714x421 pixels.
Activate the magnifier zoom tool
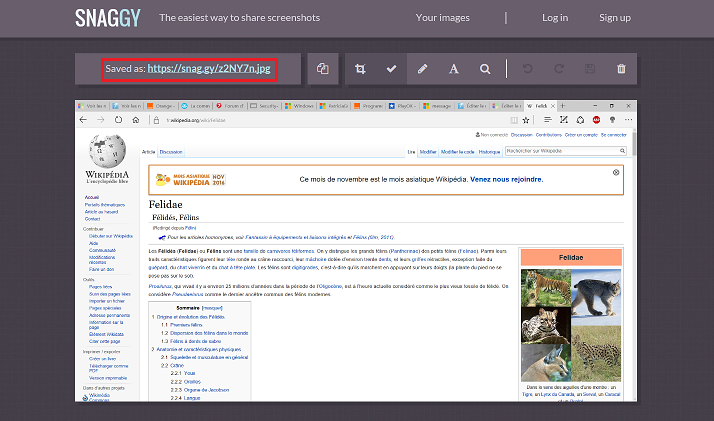pyautogui.click(x=485, y=69)
